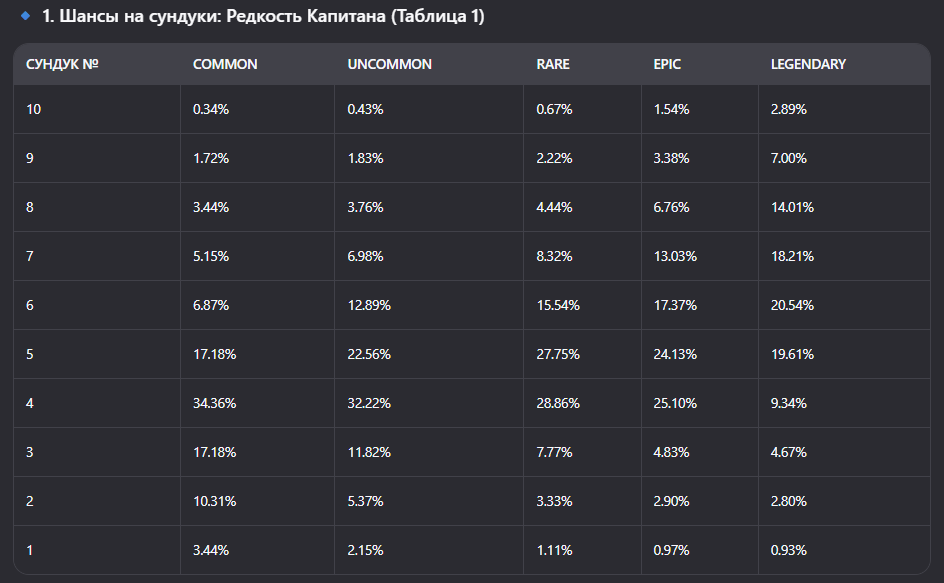
Task: Click chest number 10 cell
Action: pyautogui.click(x=34, y=109)
